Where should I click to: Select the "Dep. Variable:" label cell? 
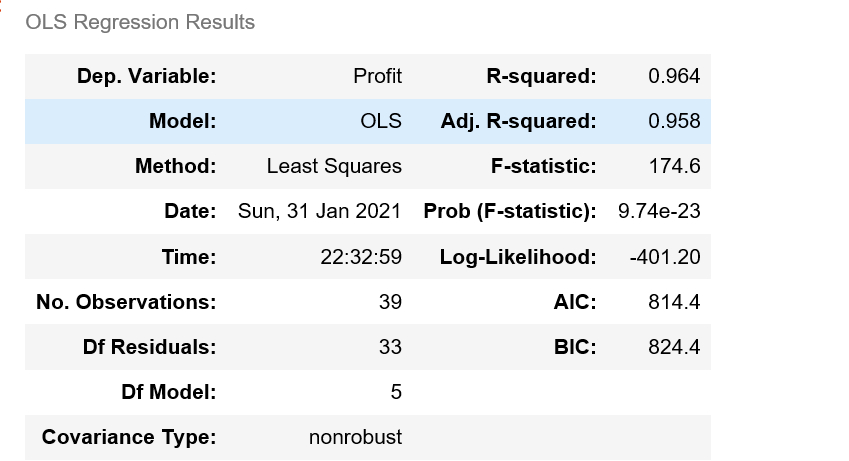tap(146, 76)
